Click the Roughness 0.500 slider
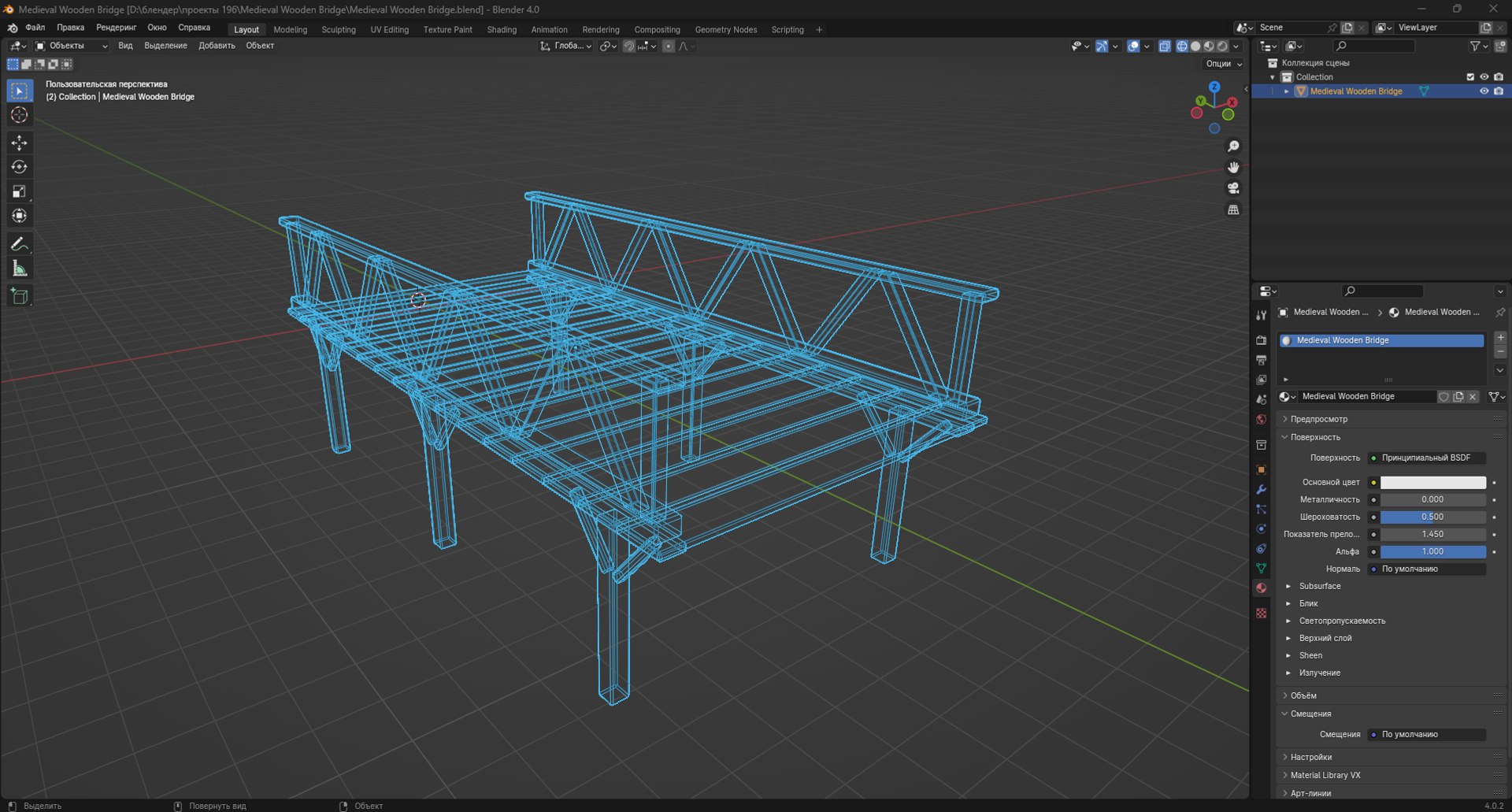This screenshot has height=812, width=1512. coord(1432,517)
